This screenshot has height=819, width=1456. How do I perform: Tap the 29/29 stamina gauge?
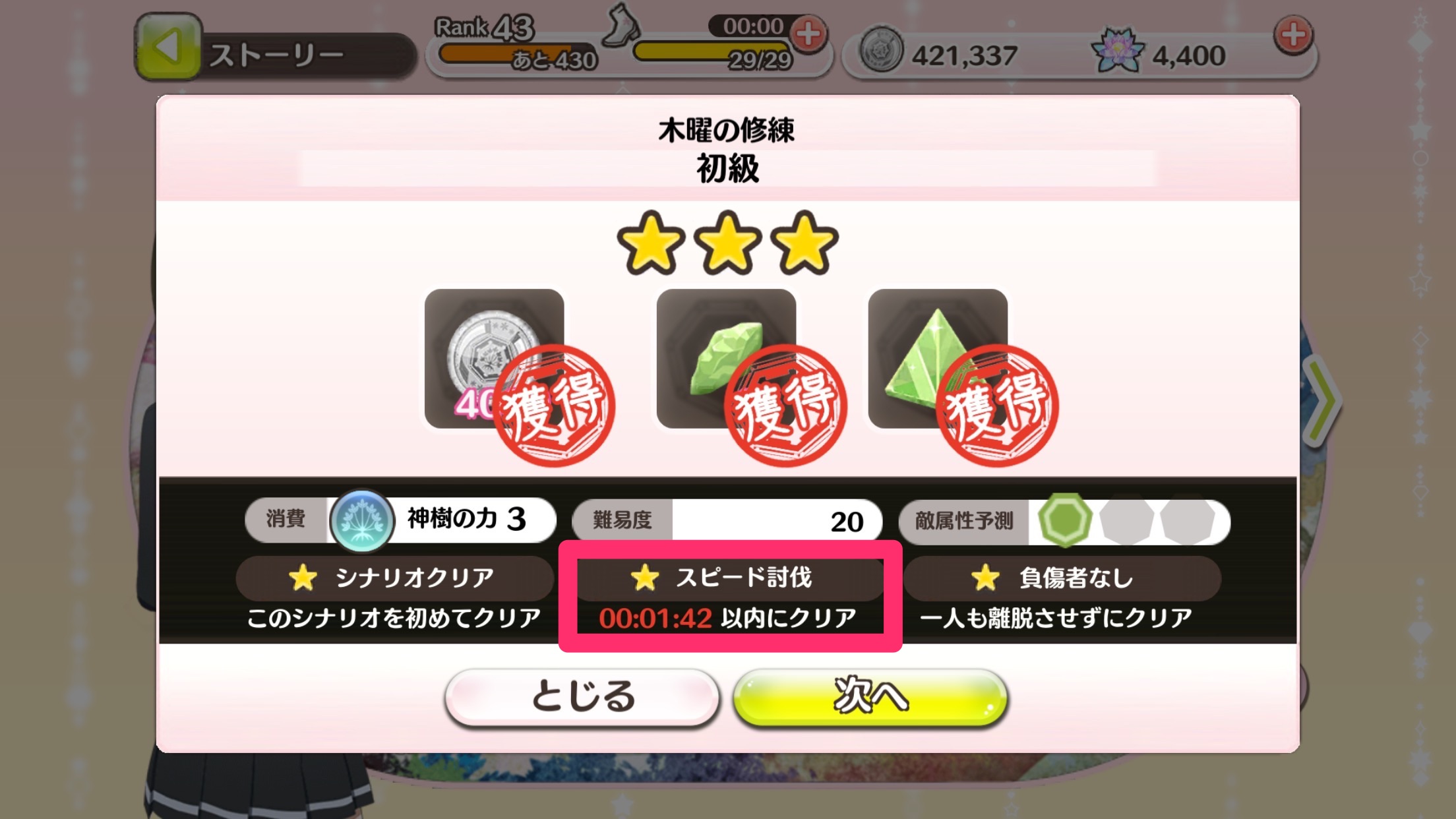coord(712,53)
